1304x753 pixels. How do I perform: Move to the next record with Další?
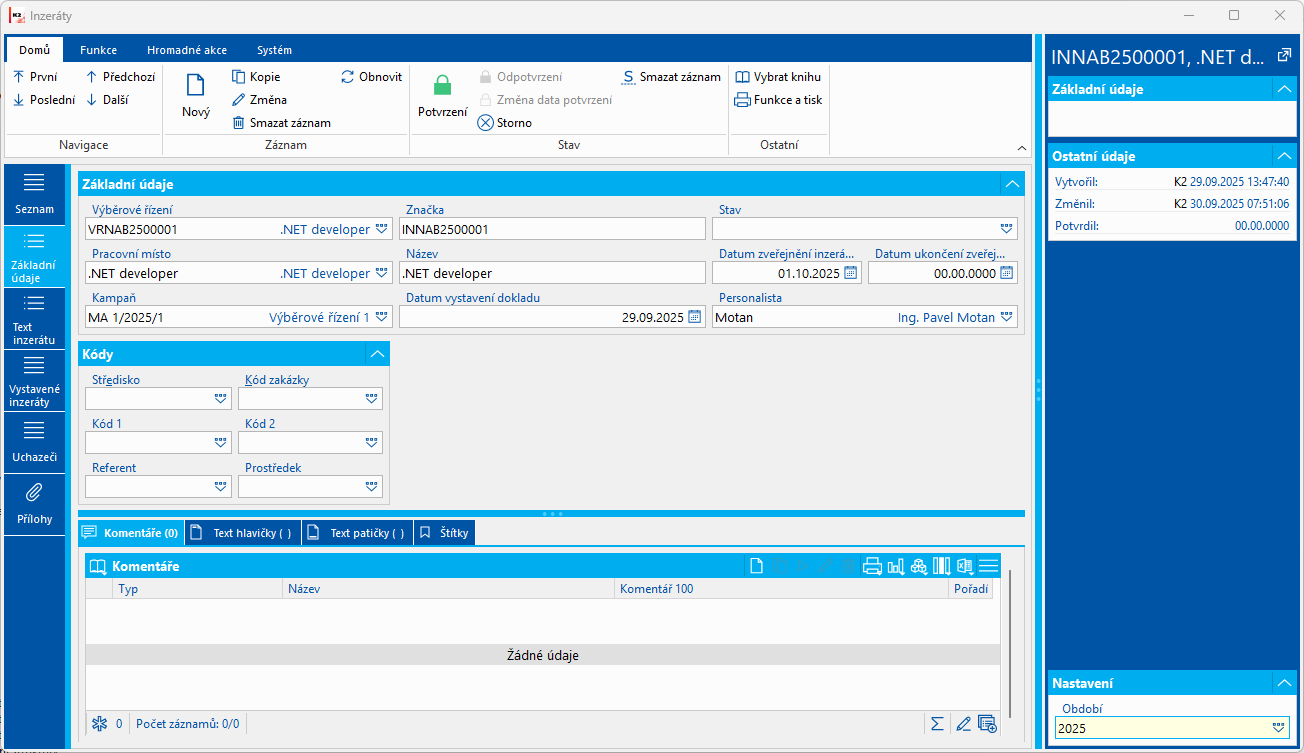tap(107, 100)
